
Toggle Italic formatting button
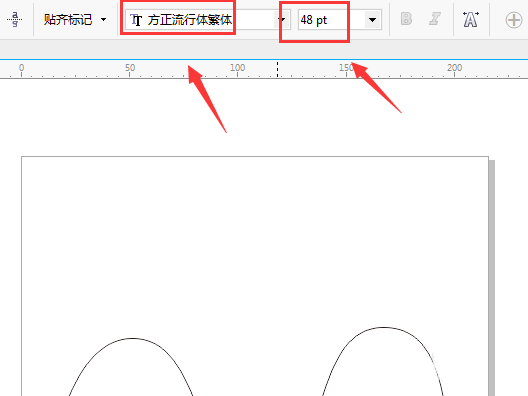pos(435,19)
